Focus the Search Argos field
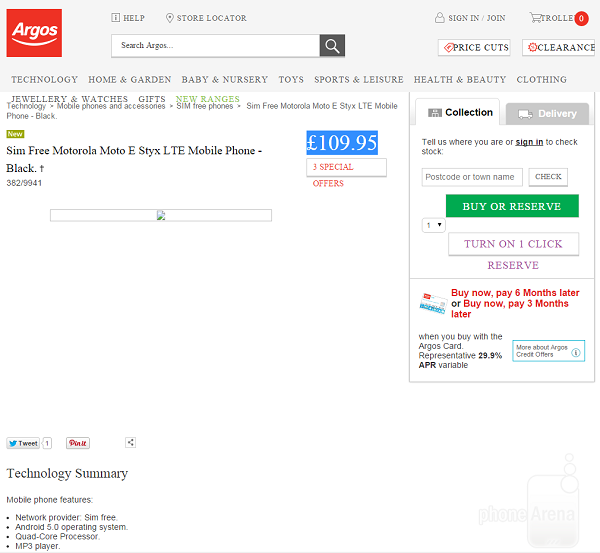Image resolution: width=600 pixels, height=553 pixels. point(215,46)
